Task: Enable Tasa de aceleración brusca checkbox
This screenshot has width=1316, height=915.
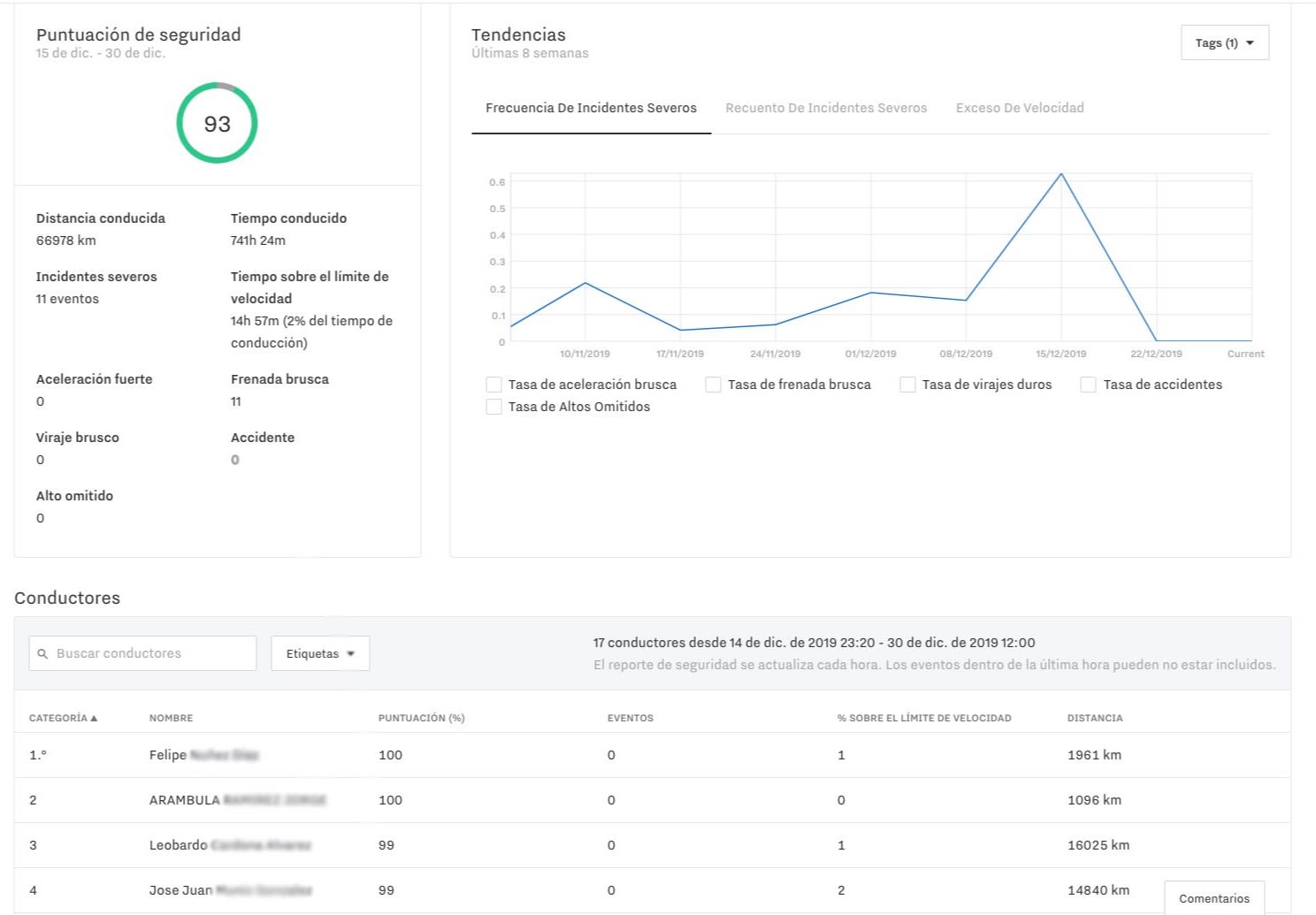Action: (x=494, y=385)
